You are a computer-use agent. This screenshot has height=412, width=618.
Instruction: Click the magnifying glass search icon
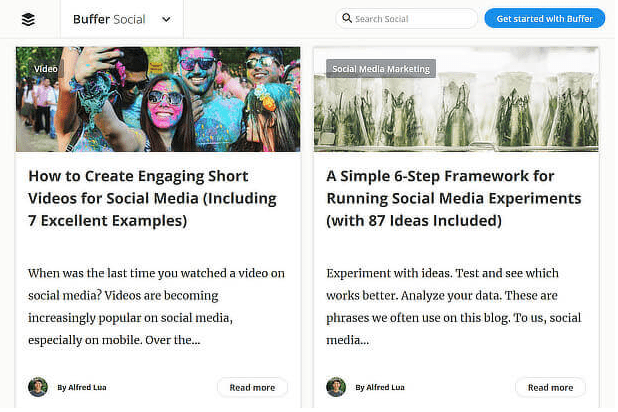(x=347, y=19)
